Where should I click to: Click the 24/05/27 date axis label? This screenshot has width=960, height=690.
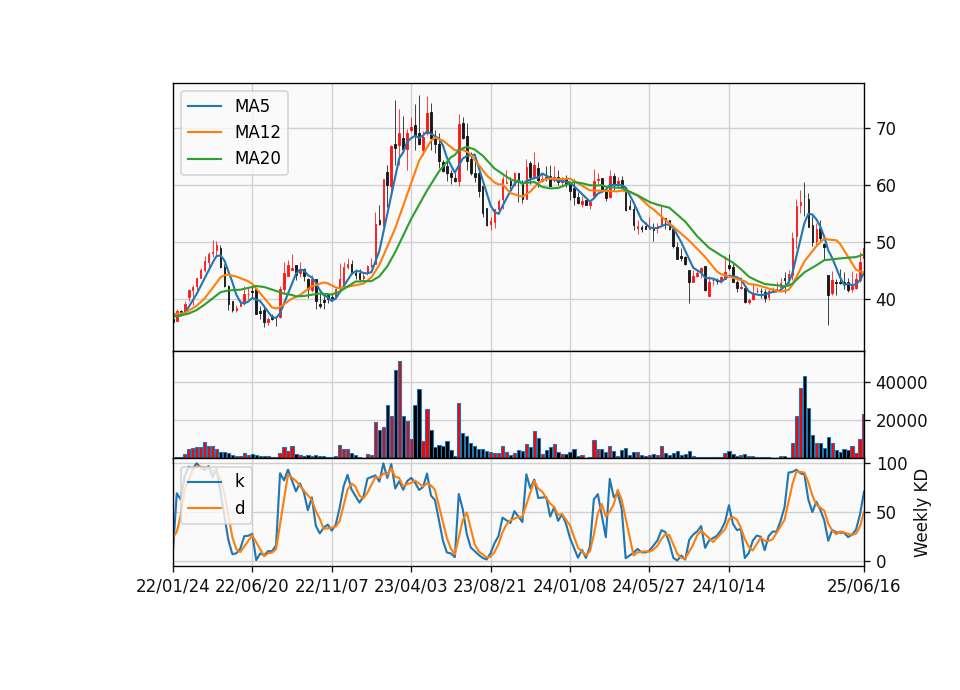[648, 586]
